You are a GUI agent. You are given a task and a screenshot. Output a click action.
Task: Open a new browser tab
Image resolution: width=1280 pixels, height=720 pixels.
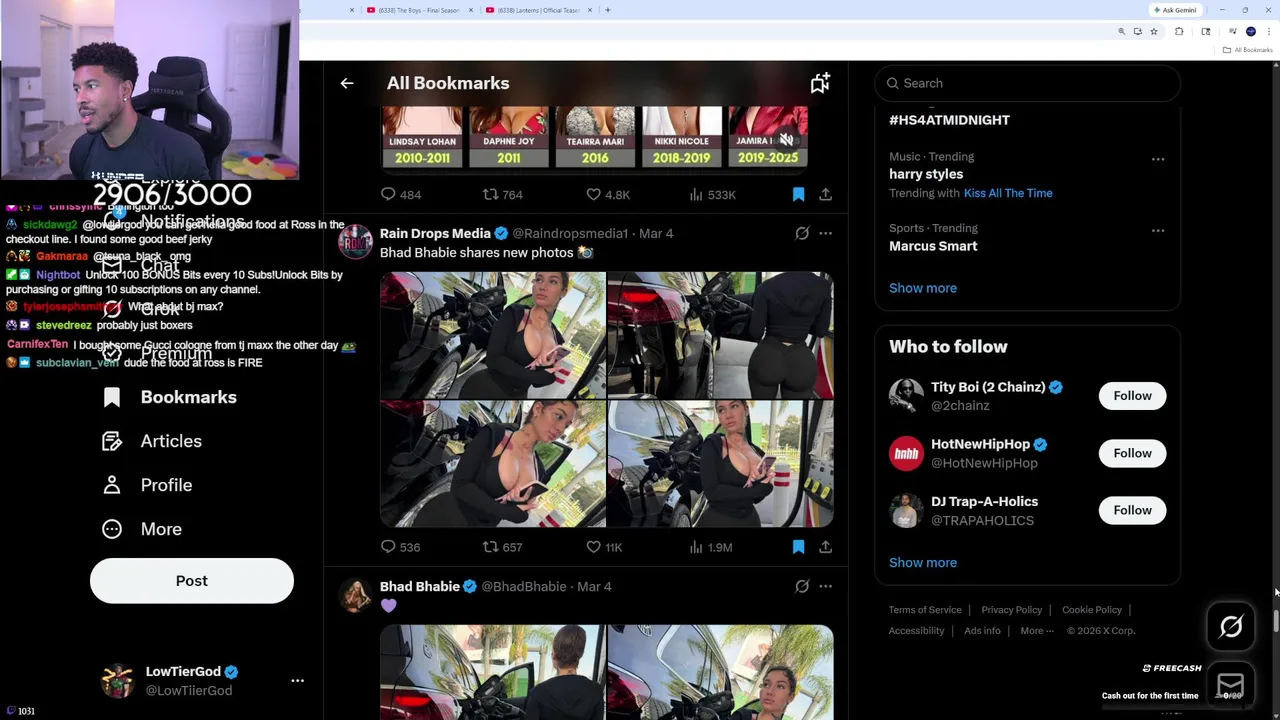coord(608,10)
